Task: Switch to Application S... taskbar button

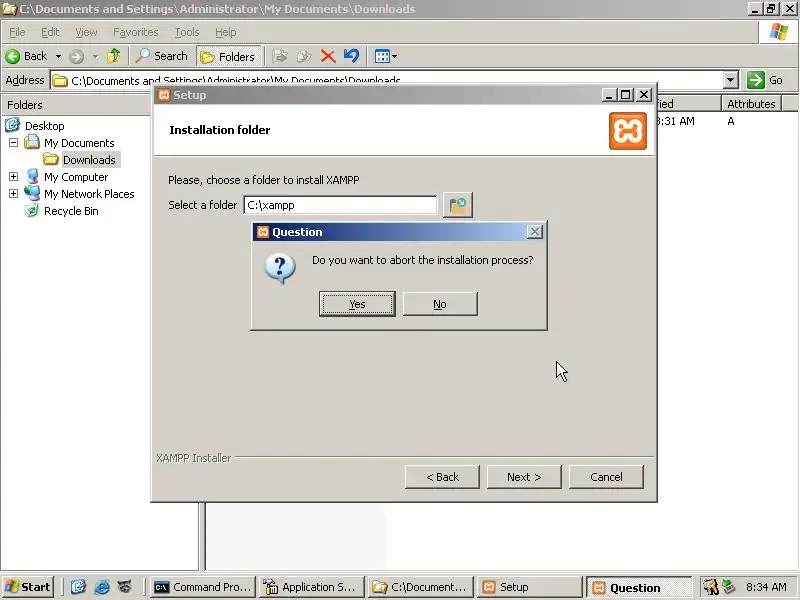Action: [x=312, y=587]
